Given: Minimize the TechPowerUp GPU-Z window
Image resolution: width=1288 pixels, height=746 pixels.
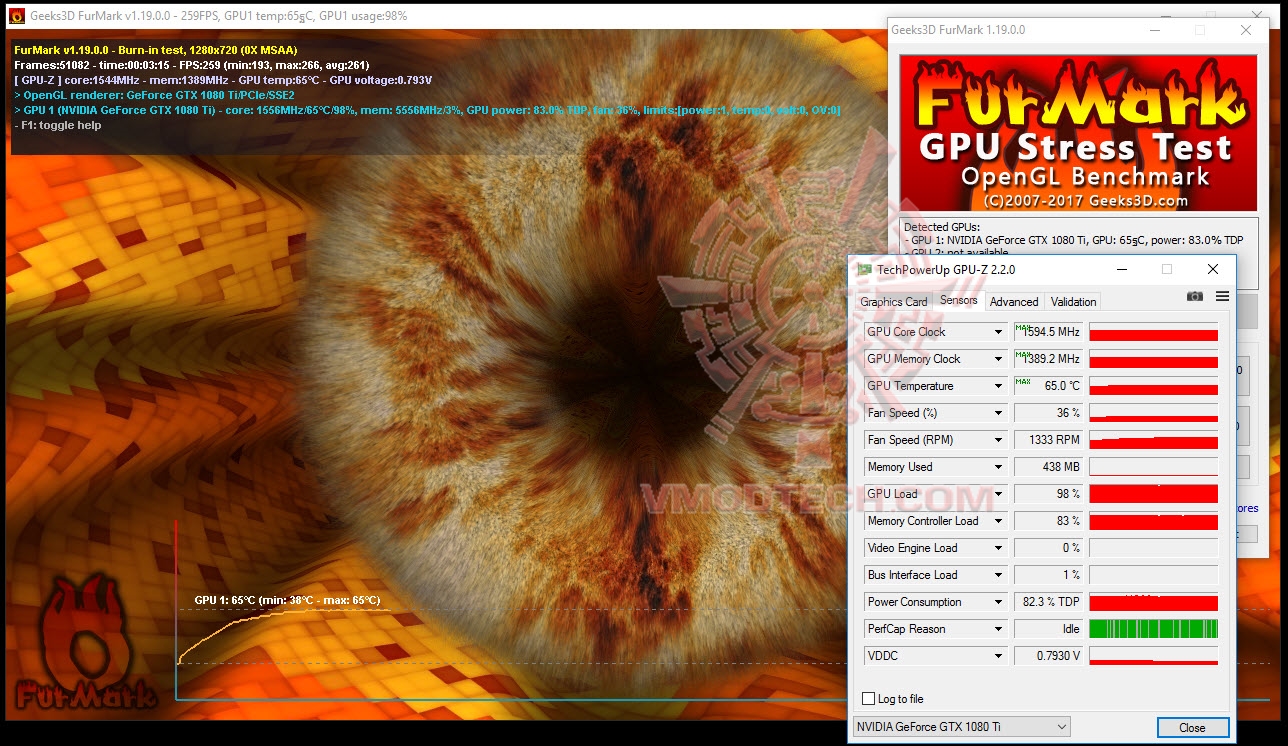Looking at the screenshot, I should pos(1121,269).
